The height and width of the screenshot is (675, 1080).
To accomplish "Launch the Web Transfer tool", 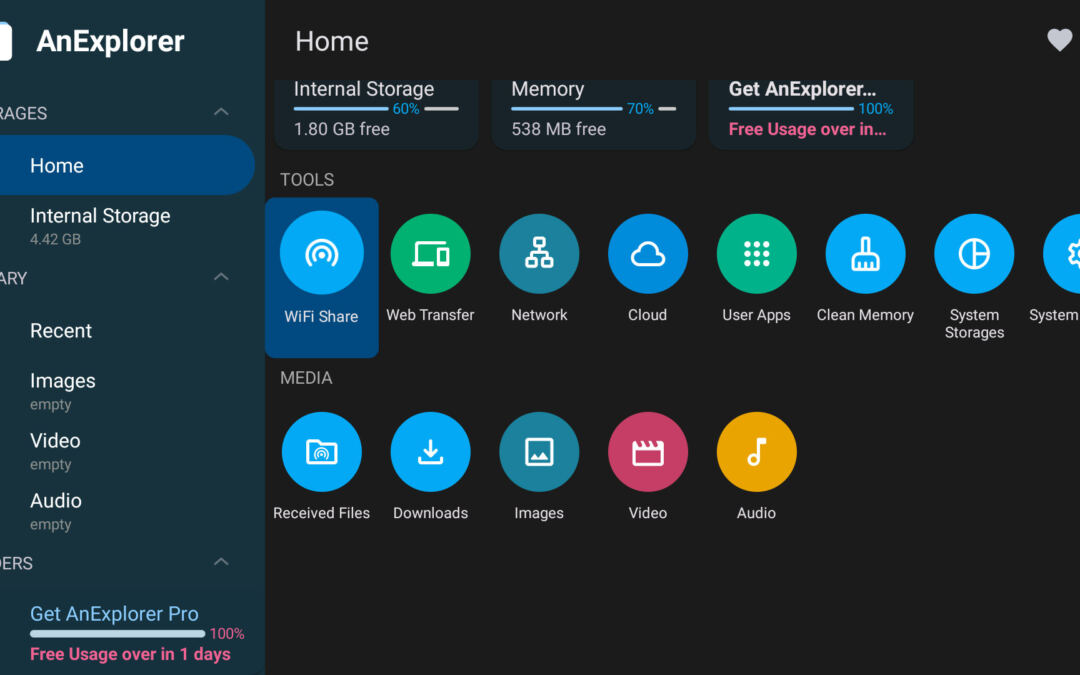I will pos(430,254).
